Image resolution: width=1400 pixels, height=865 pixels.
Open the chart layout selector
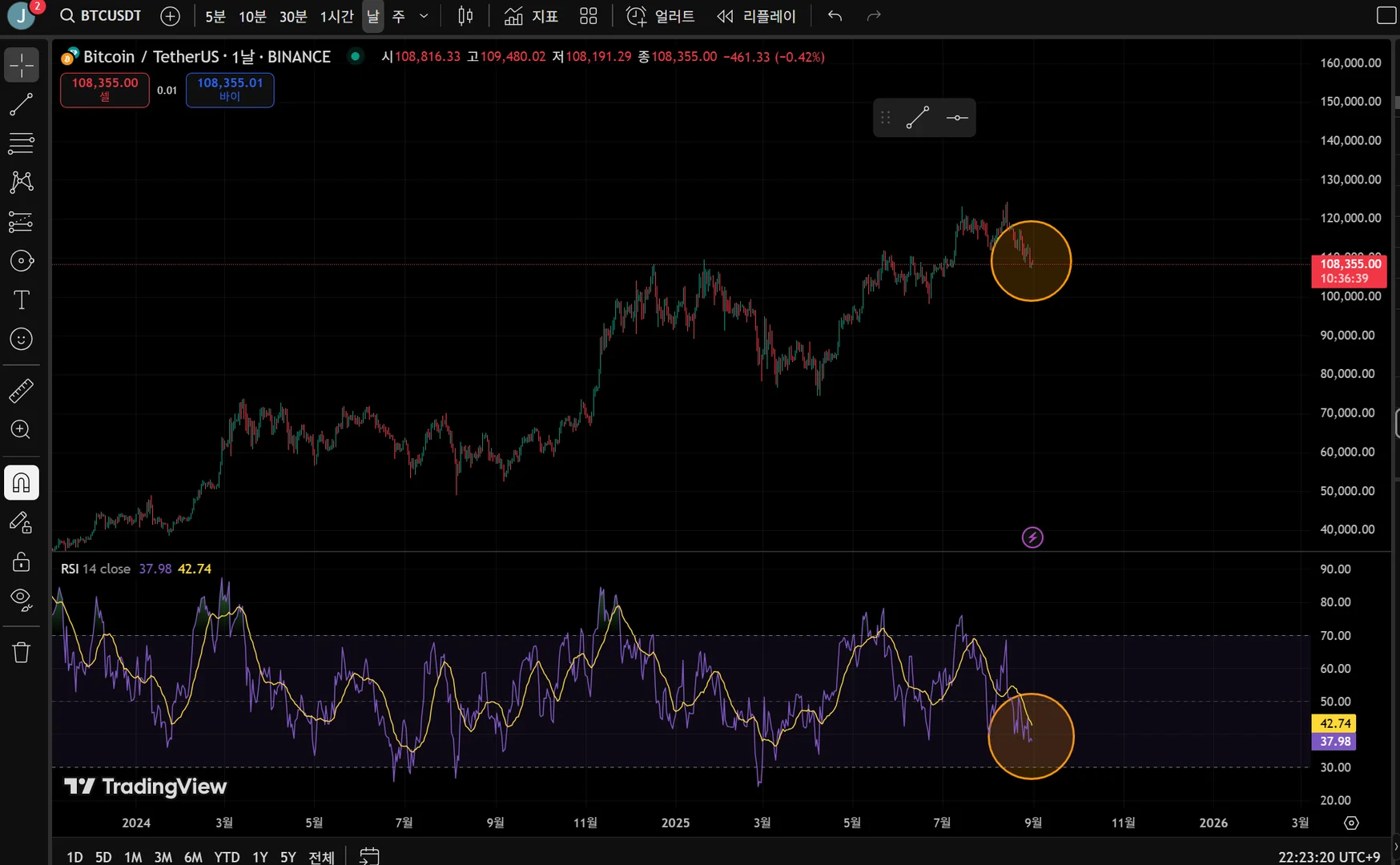pos(1386,16)
